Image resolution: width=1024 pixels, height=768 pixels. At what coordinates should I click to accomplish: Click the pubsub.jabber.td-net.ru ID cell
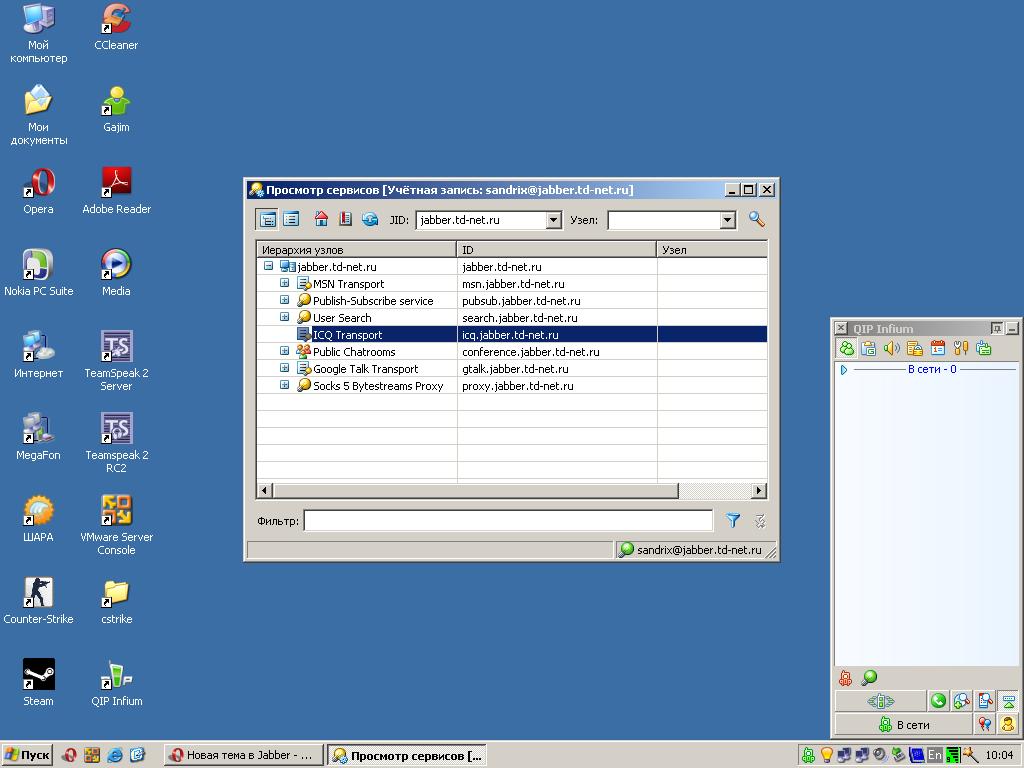[x=521, y=301]
